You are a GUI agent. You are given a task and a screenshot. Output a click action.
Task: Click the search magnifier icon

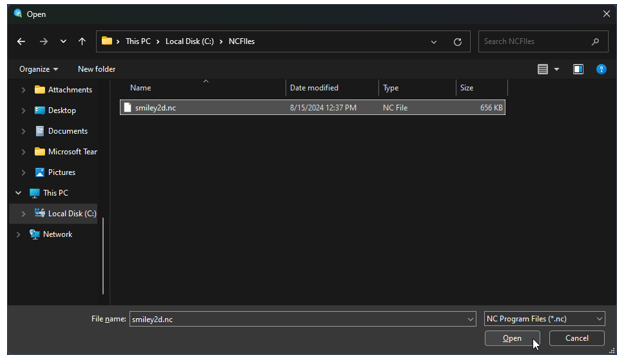(595, 41)
